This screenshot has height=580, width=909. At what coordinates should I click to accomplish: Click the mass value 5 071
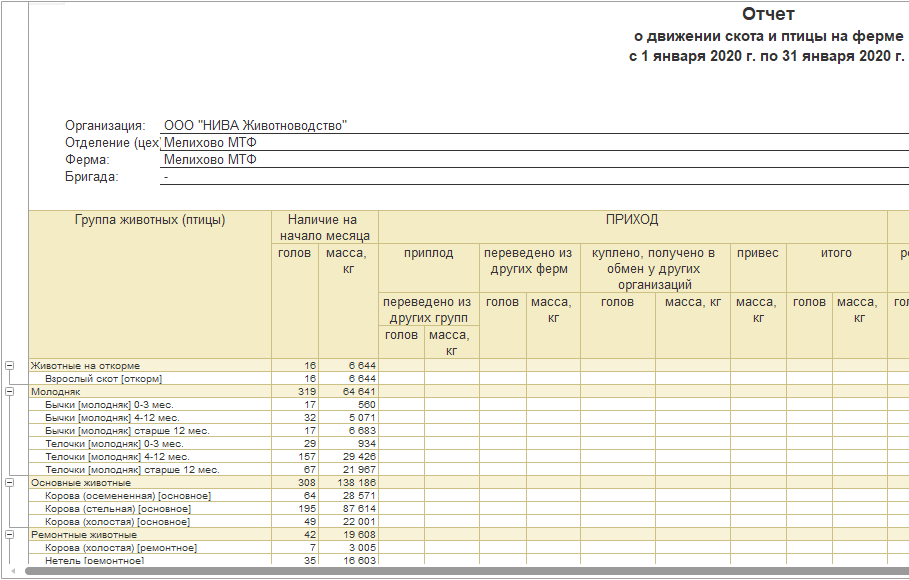coord(362,418)
